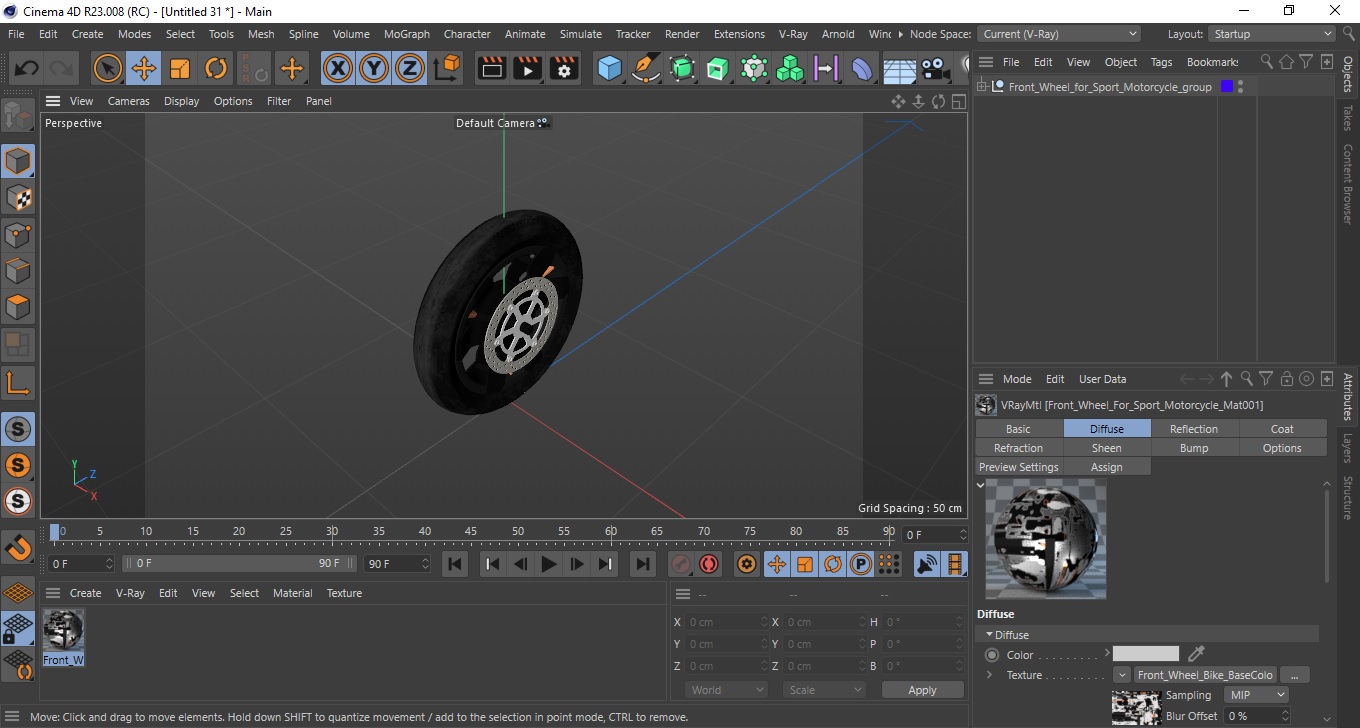
Task: Open the Layout Startup dropdown
Action: pyautogui.click(x=1272, y=34)
